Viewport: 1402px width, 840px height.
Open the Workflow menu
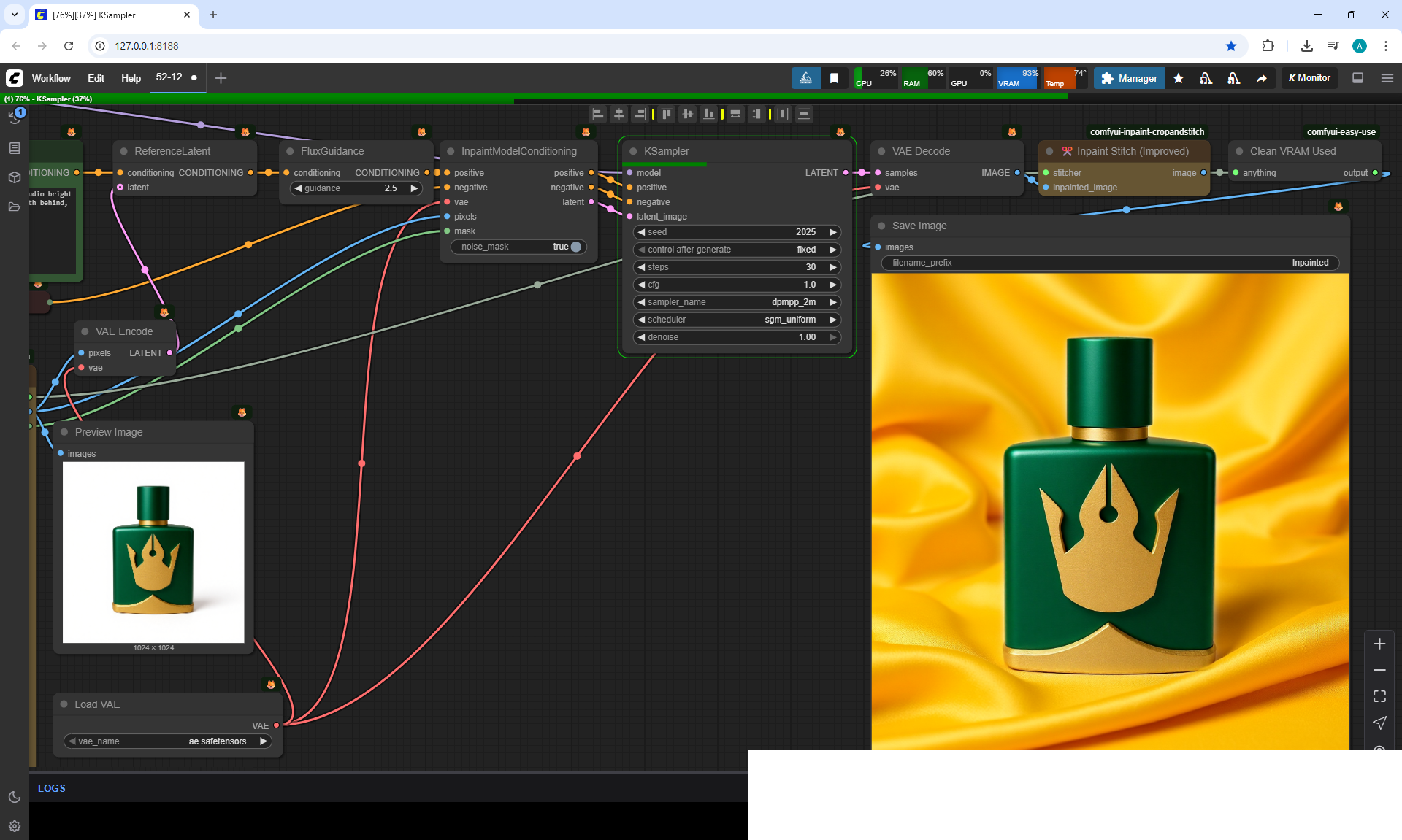(x=51, y=78)
